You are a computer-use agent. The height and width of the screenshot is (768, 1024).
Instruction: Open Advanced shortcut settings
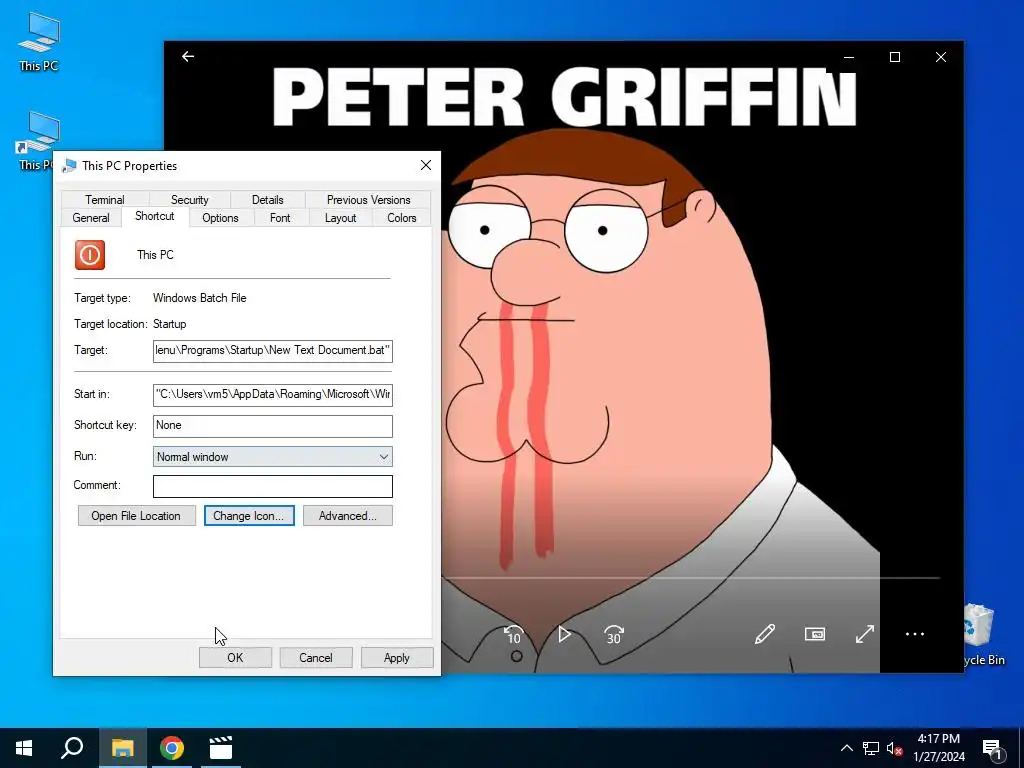[348, 516]
